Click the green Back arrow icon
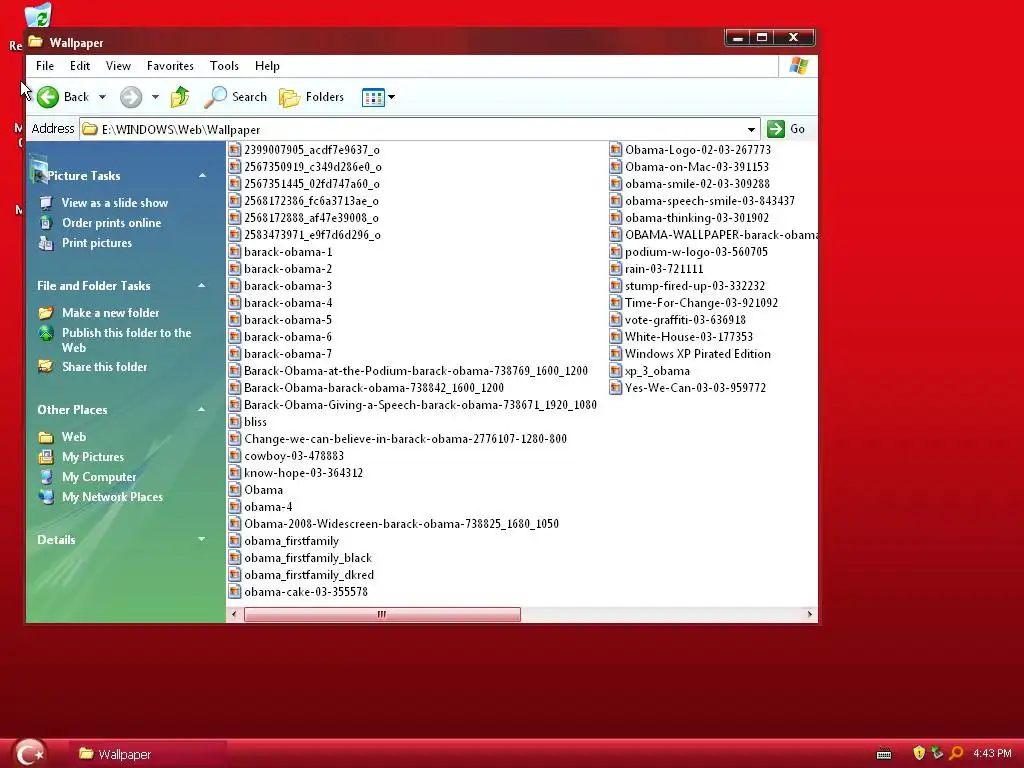Screen dimensions: 1024x768 pos(48,97)
